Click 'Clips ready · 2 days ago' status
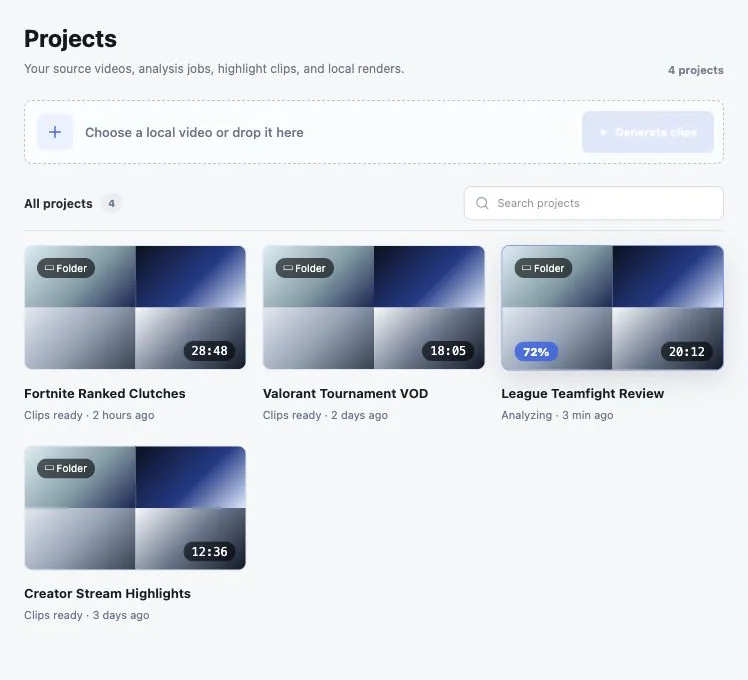 pos(325,415)
